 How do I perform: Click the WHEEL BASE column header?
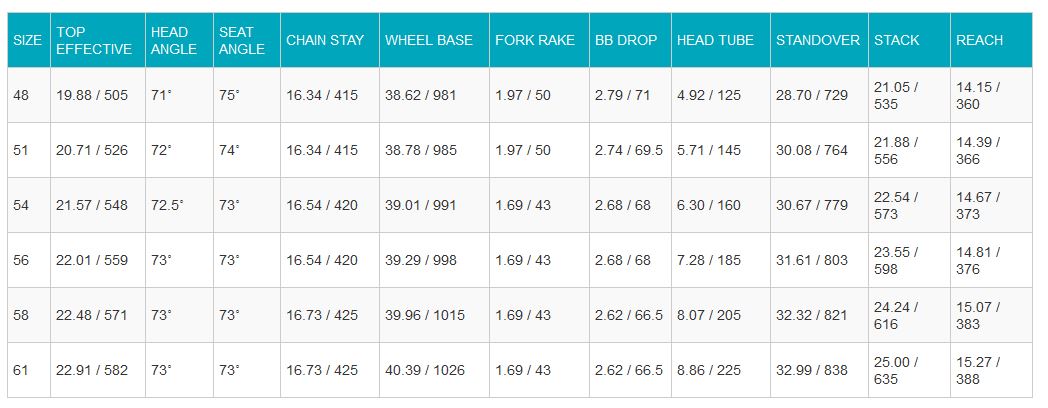(428, 40)
